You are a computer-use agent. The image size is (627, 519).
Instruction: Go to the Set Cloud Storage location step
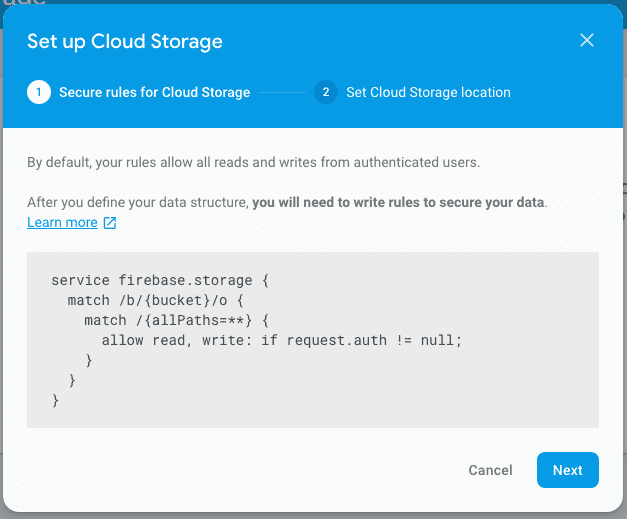(x=428, y=93)
